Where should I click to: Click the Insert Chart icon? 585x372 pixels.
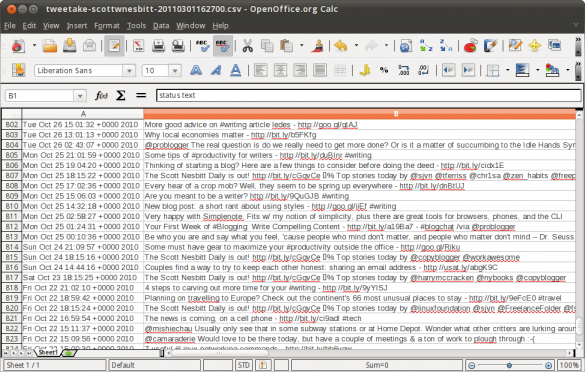point(471,46)
